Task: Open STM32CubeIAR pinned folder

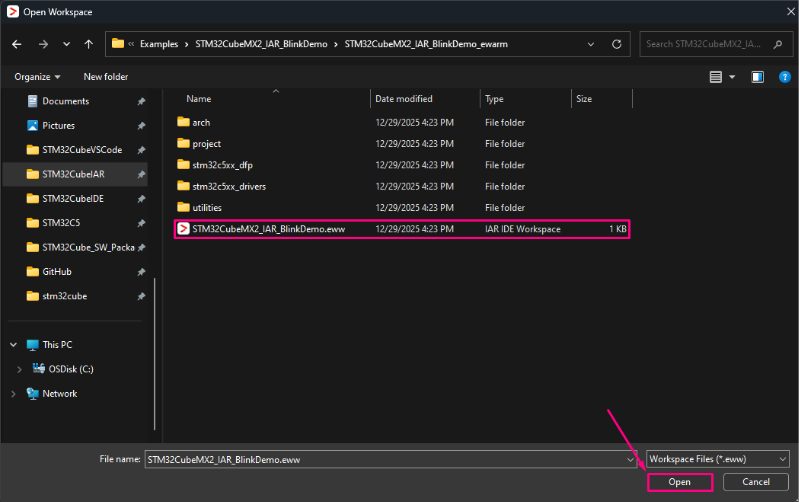Action: coord(75,174)
